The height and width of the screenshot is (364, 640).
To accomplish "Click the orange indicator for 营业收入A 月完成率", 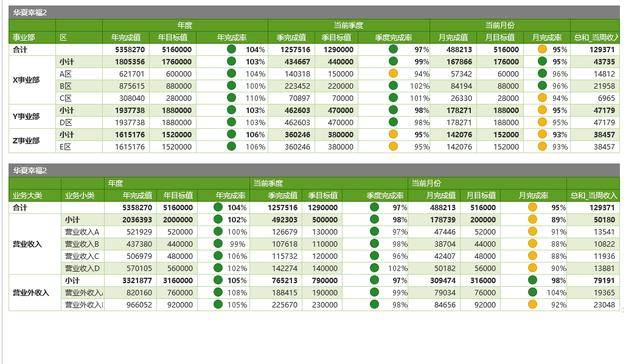I will pyautogui.click(x=532, y=231).
